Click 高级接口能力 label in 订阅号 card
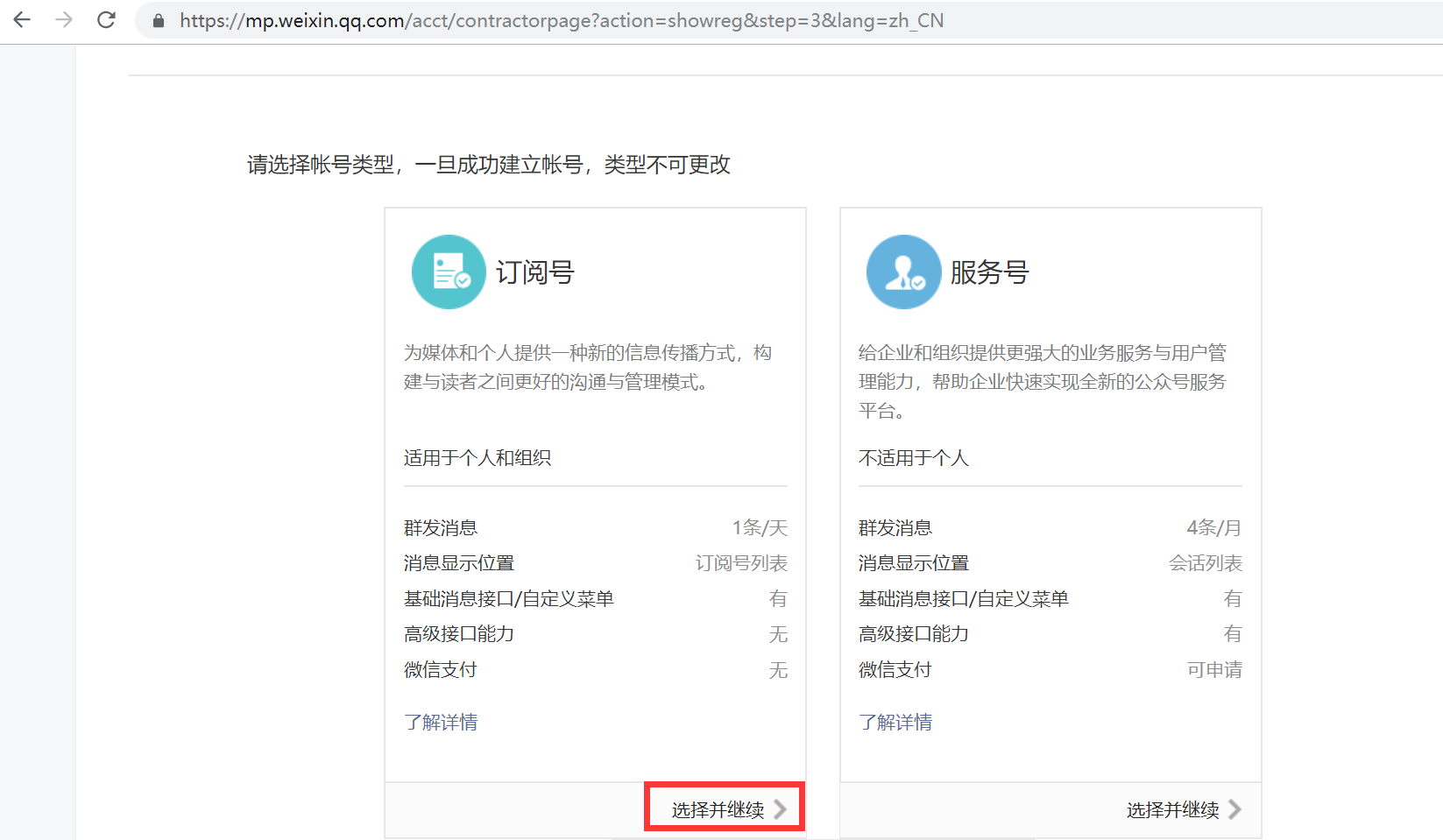 [459, 634]
